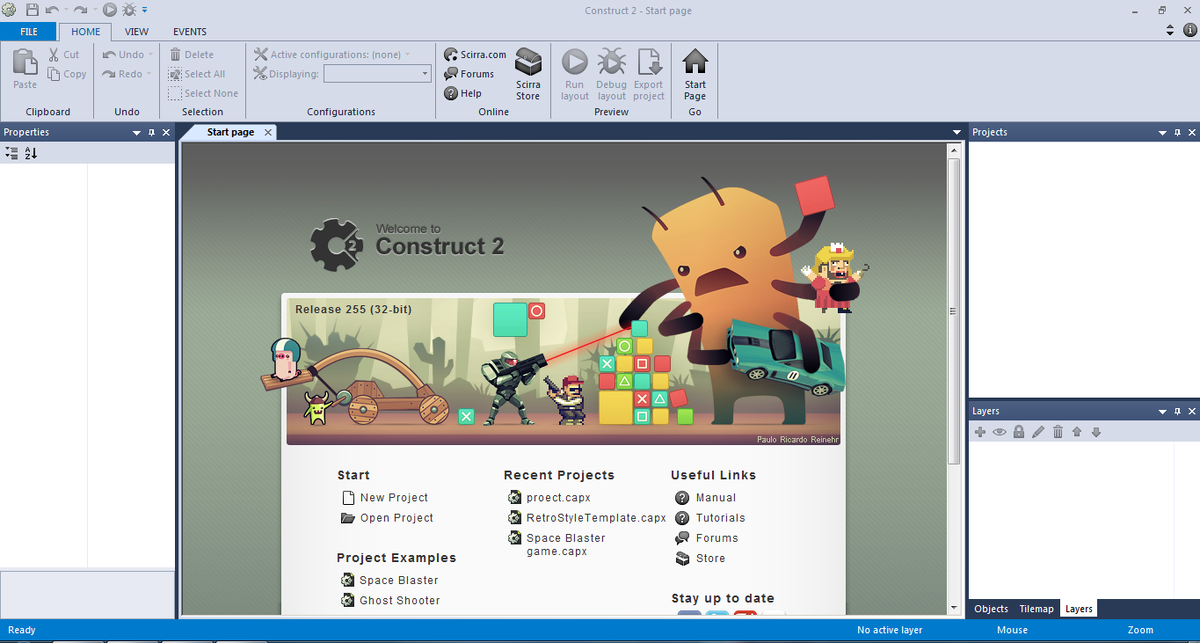
Task: Go to Start Page via home icon
Action: click(x=695, y=75)
